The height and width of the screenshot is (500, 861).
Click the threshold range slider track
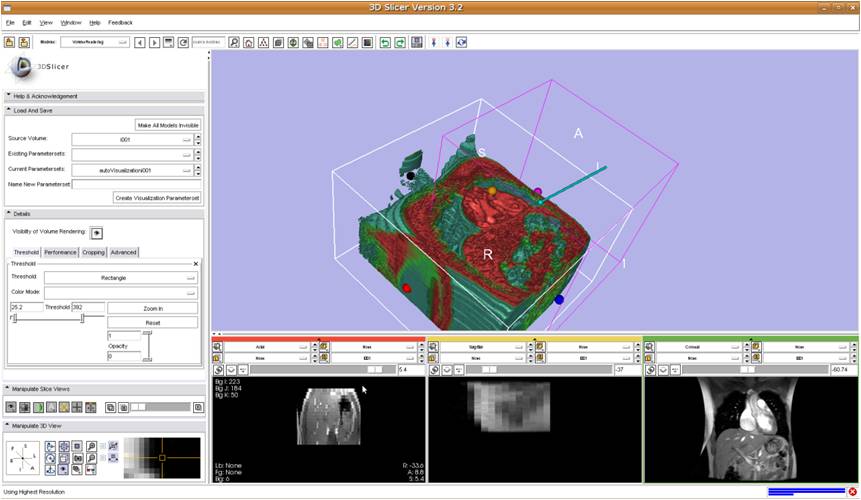[x=58, y=318]
